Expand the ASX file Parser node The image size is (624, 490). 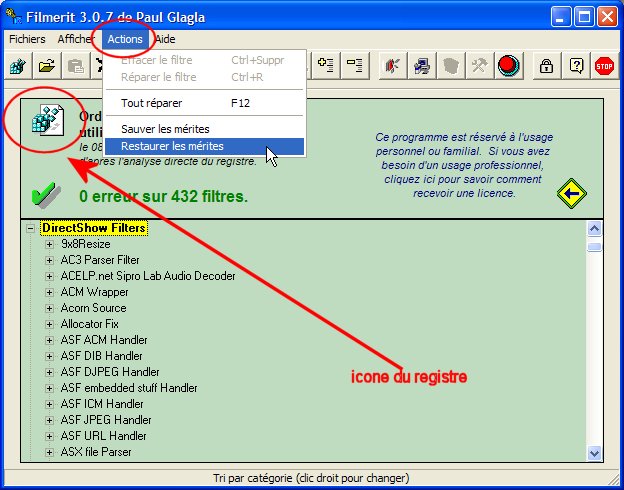pos(49,452)
